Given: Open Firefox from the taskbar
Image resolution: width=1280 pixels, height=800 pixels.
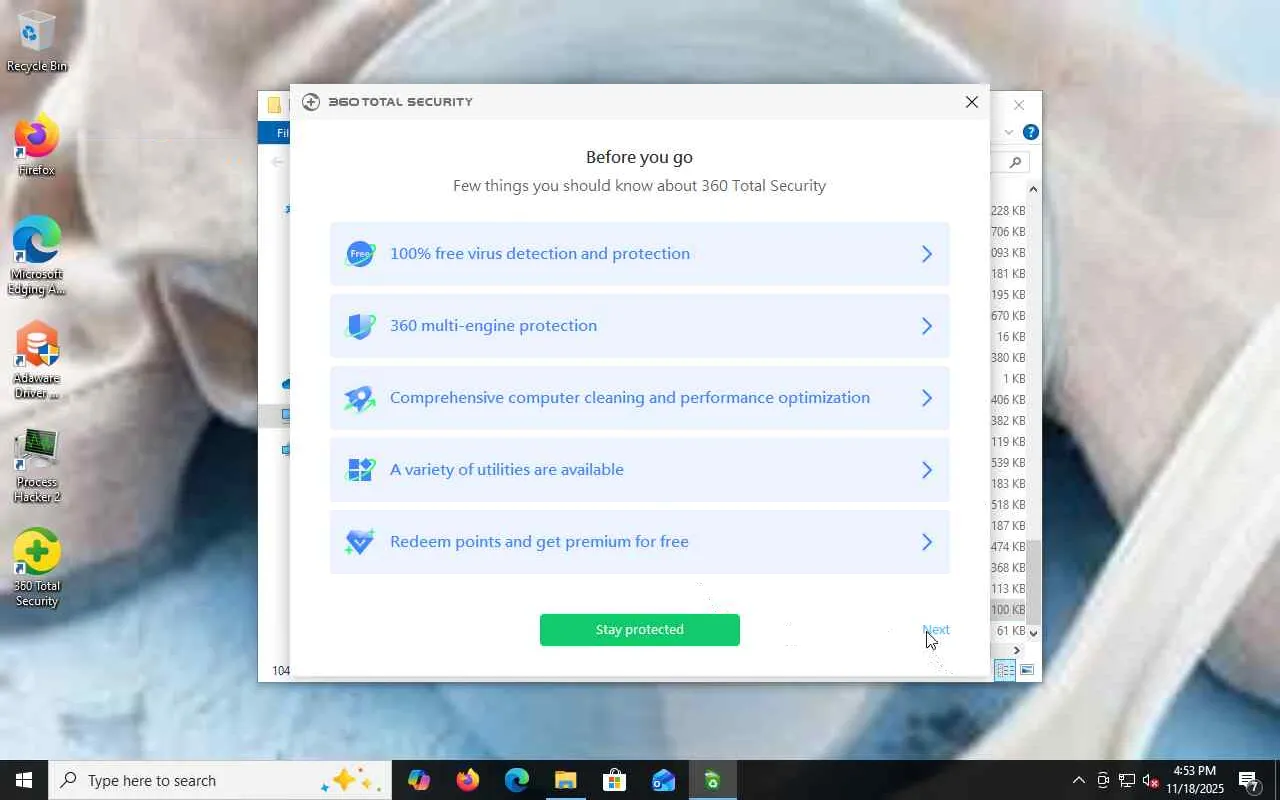Looking at the screenshot, I should [x=468, y=780].
